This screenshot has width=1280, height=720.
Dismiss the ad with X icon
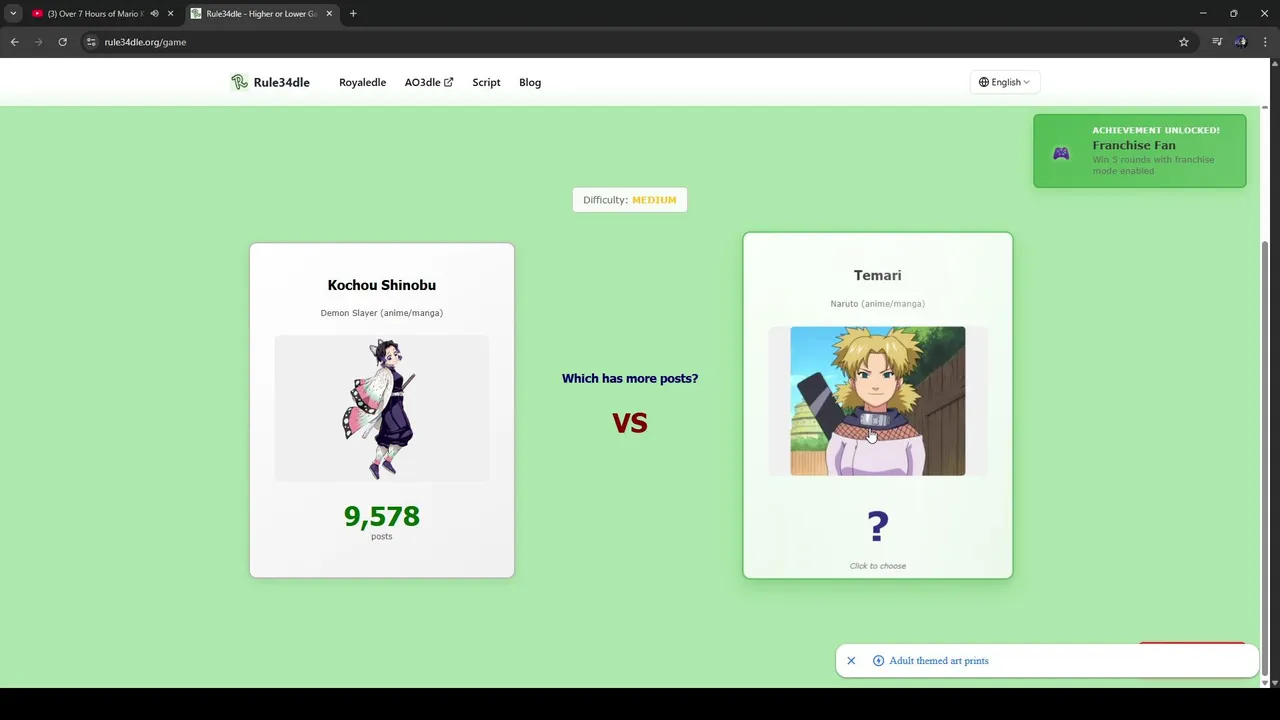[851, 661]
